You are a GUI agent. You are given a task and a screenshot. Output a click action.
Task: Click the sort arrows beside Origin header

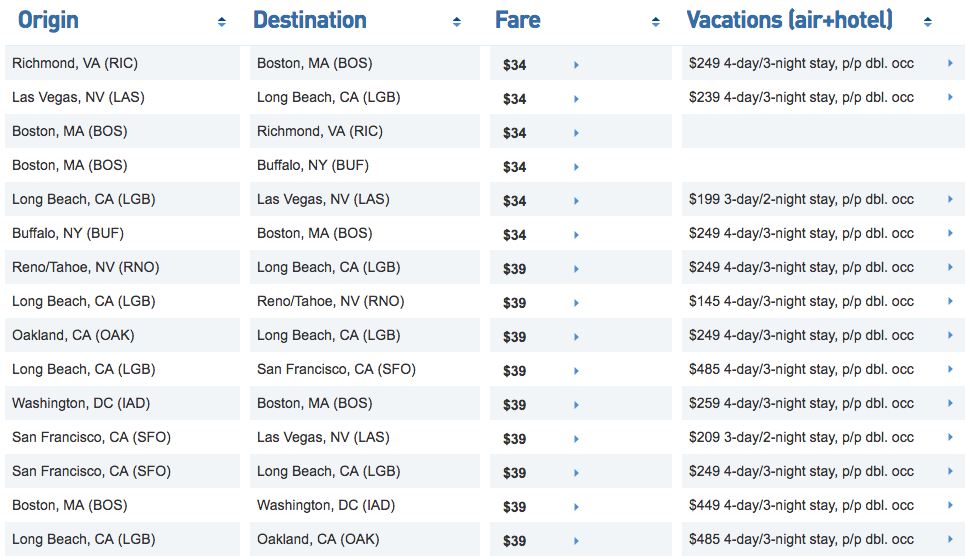pyautogui.click(x=221, y=22)
